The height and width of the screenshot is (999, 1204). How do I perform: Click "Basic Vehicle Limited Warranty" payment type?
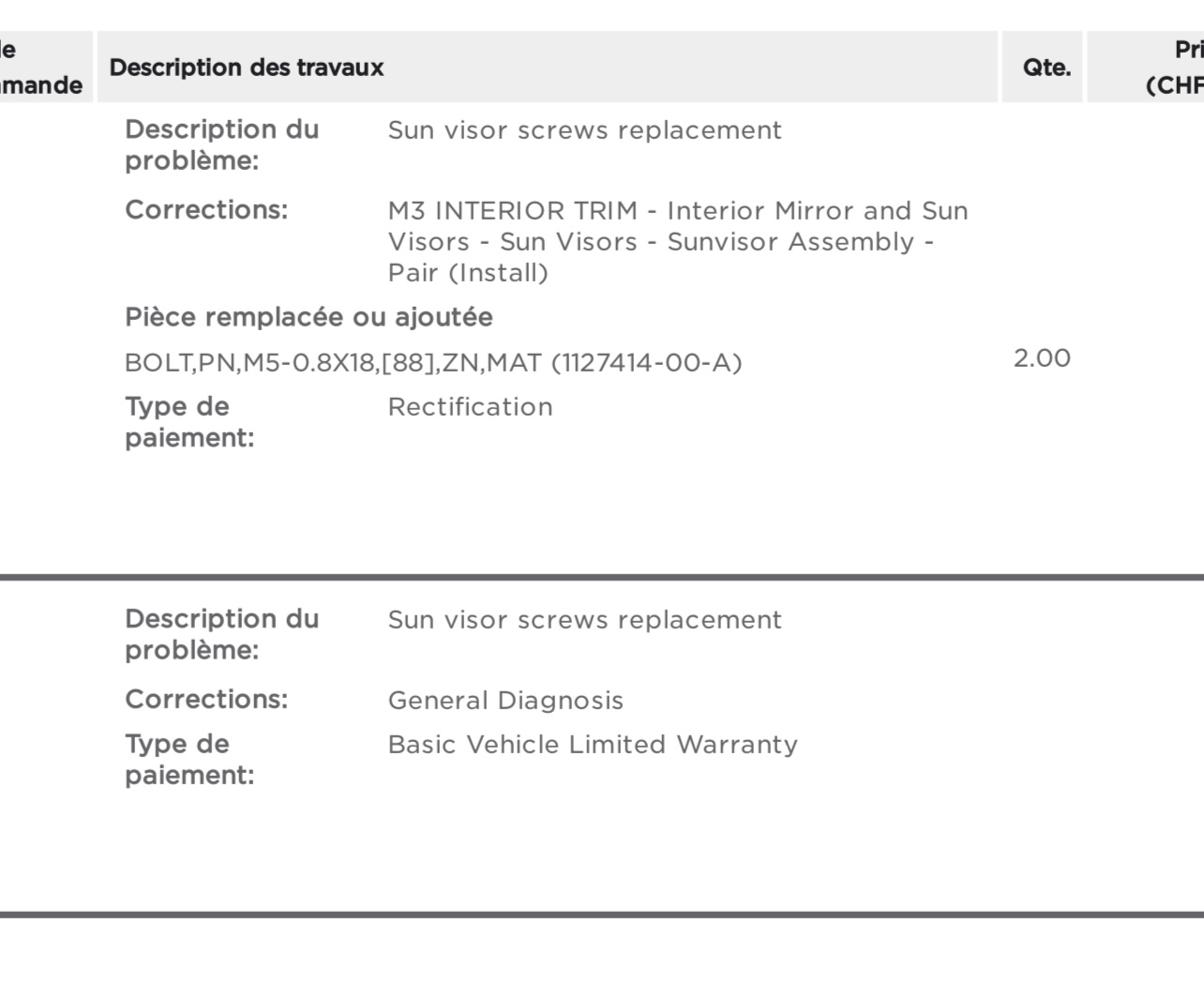click(x=593, y=745)
